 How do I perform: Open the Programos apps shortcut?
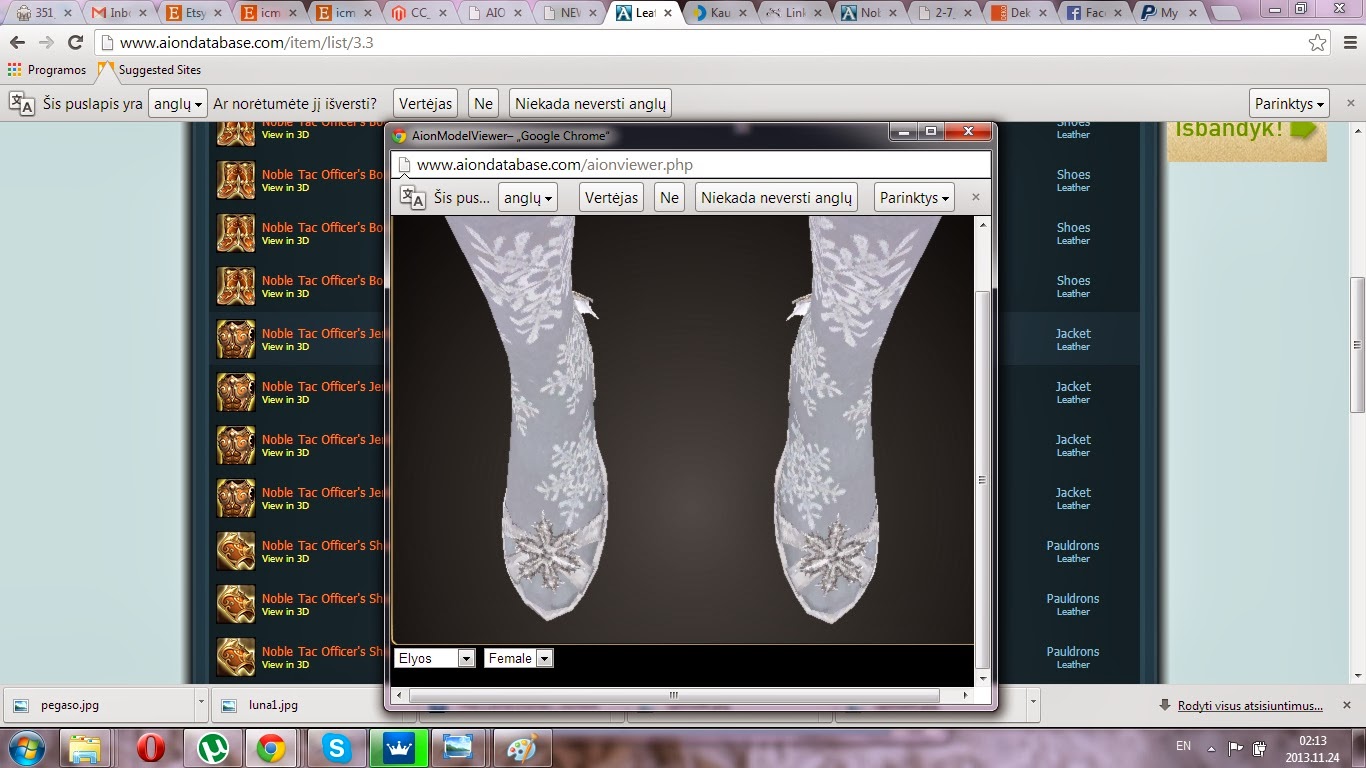[x=47, y=70]
